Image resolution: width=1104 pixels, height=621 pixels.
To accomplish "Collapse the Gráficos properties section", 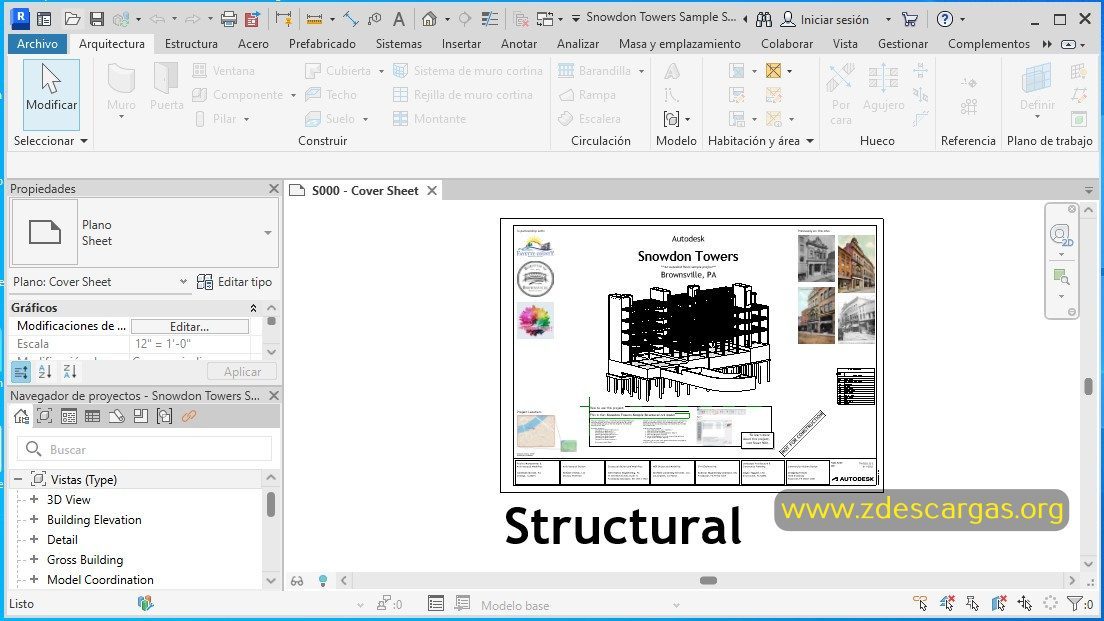I will pyautogui.click(x=253, y=308).
